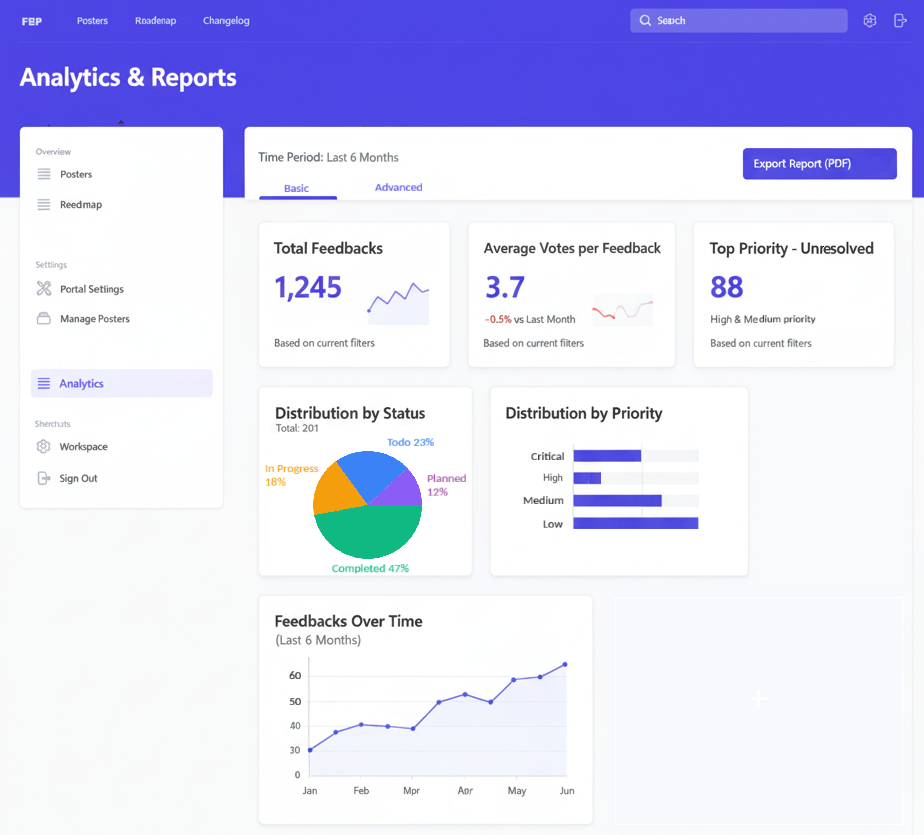The height and width of the screenshot is (835, 924).
Task: Click the Portal Settings tools icon
Action: point(44,289)
